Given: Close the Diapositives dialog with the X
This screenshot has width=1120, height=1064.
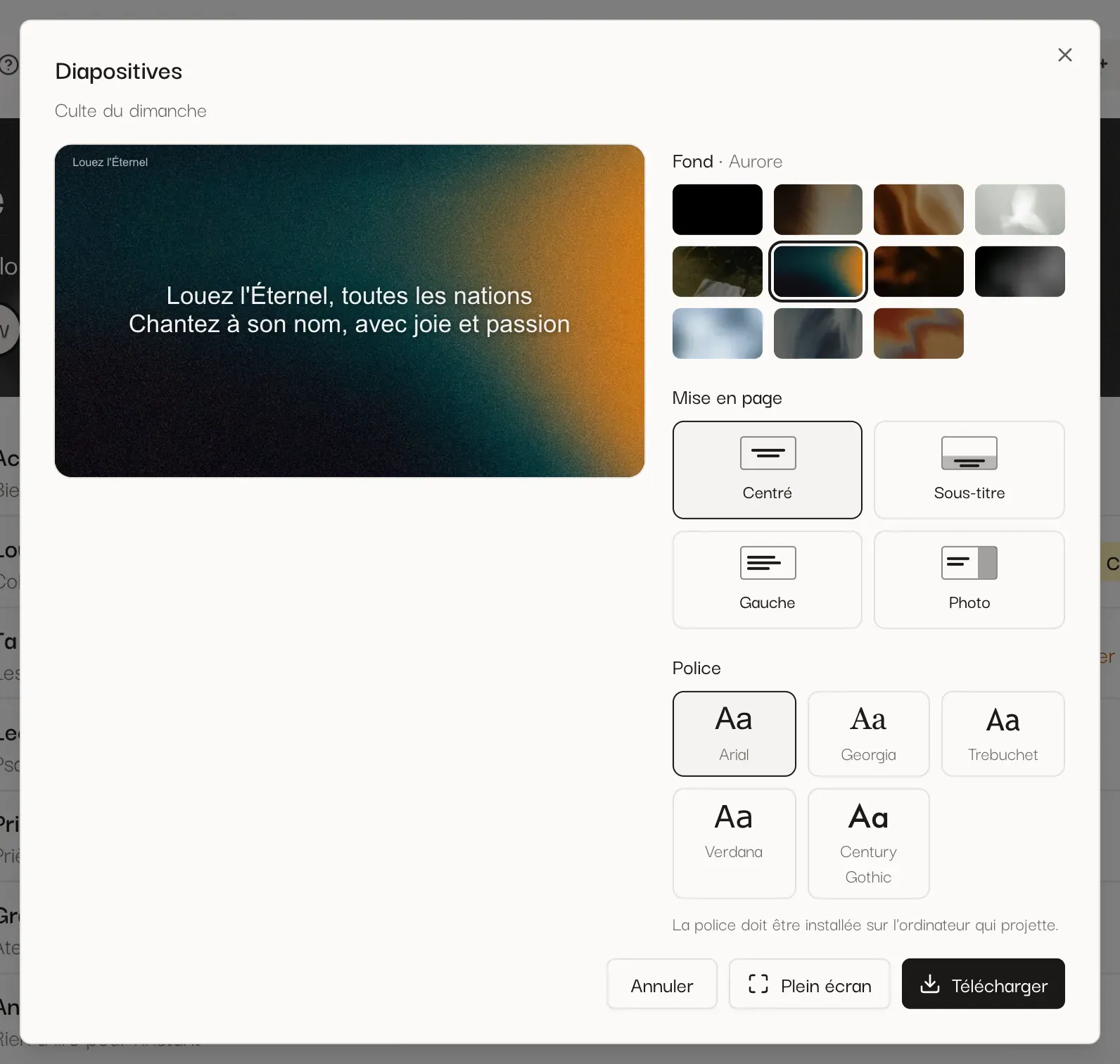Looking at the screenshot, I should click(1064, 55).
